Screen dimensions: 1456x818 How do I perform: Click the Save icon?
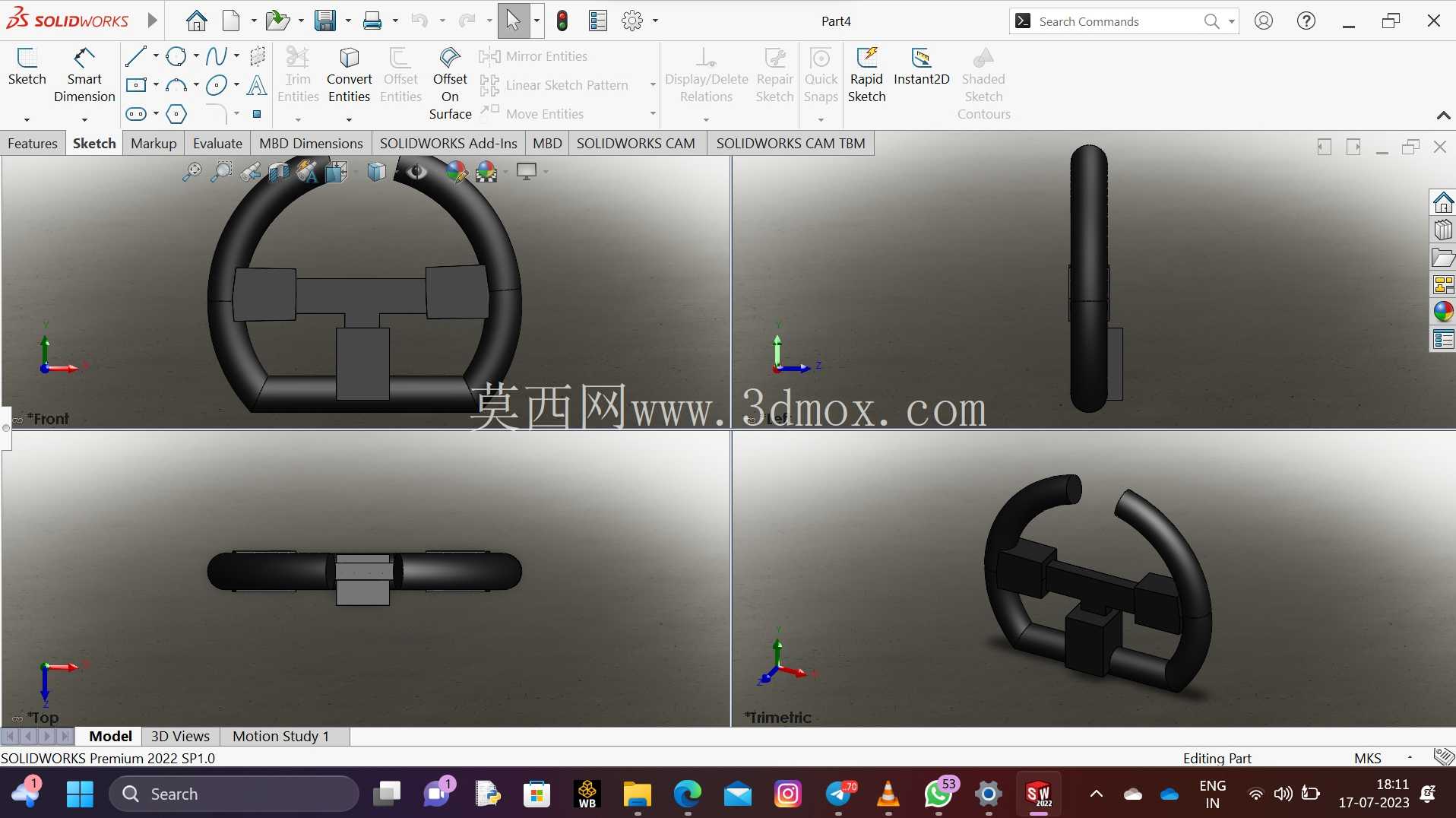coord(325,21)
